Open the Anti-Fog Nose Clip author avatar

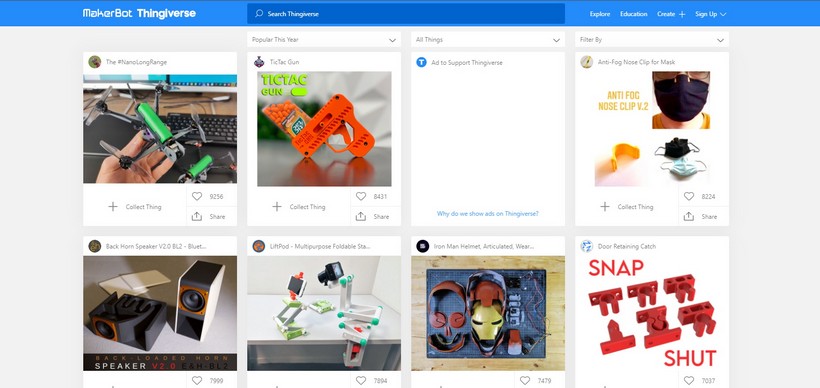[x=587, y=62]
